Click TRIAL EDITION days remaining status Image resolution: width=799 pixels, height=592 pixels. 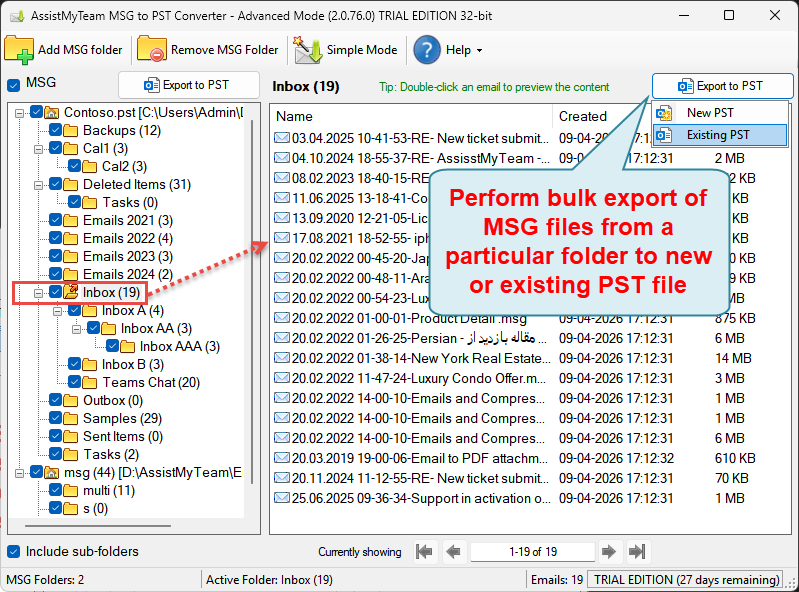[x=686, y=580]
